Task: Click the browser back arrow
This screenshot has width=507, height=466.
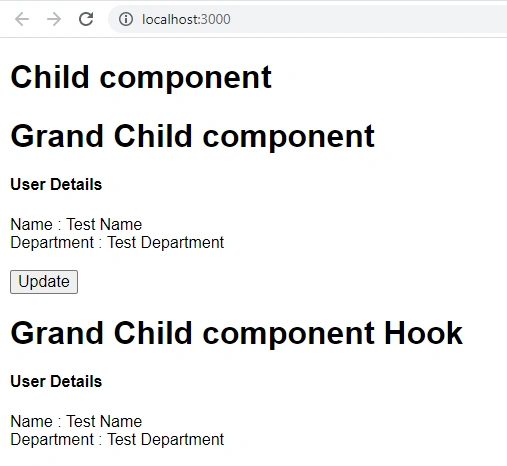Action: pyautogui.click(x=22, y=19)
